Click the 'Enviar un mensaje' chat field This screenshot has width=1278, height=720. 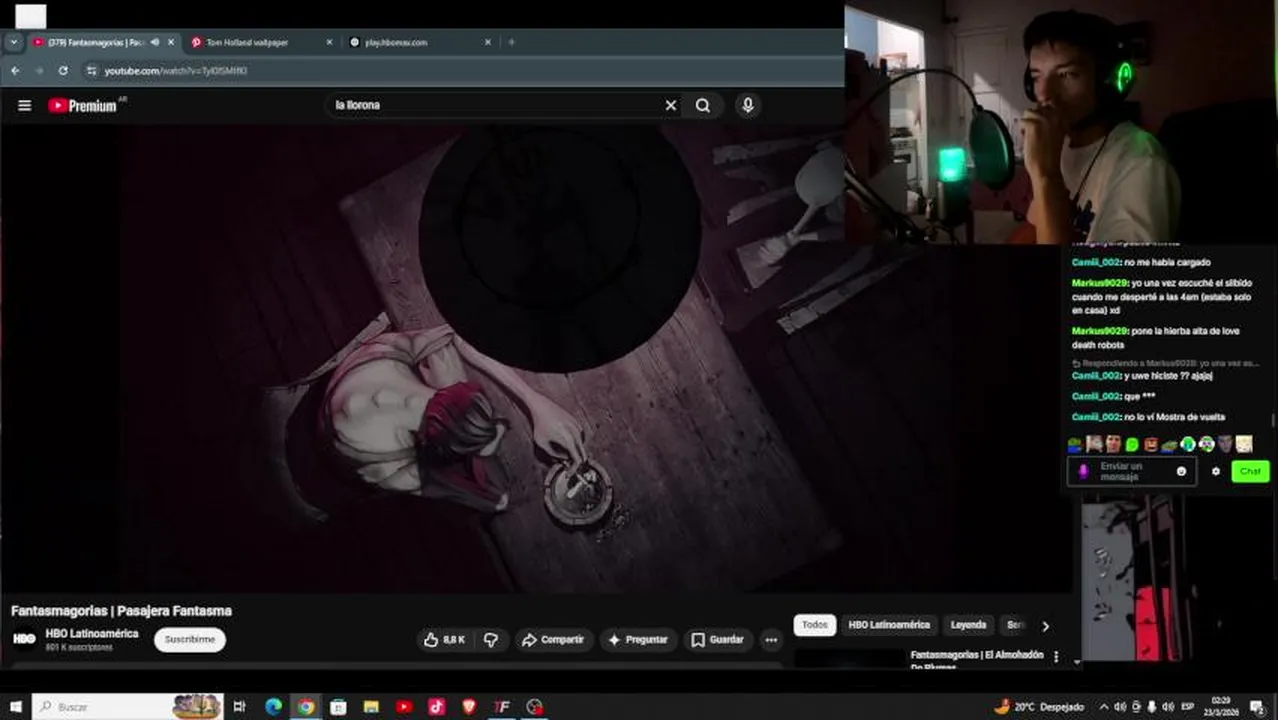coord(1131,471)
